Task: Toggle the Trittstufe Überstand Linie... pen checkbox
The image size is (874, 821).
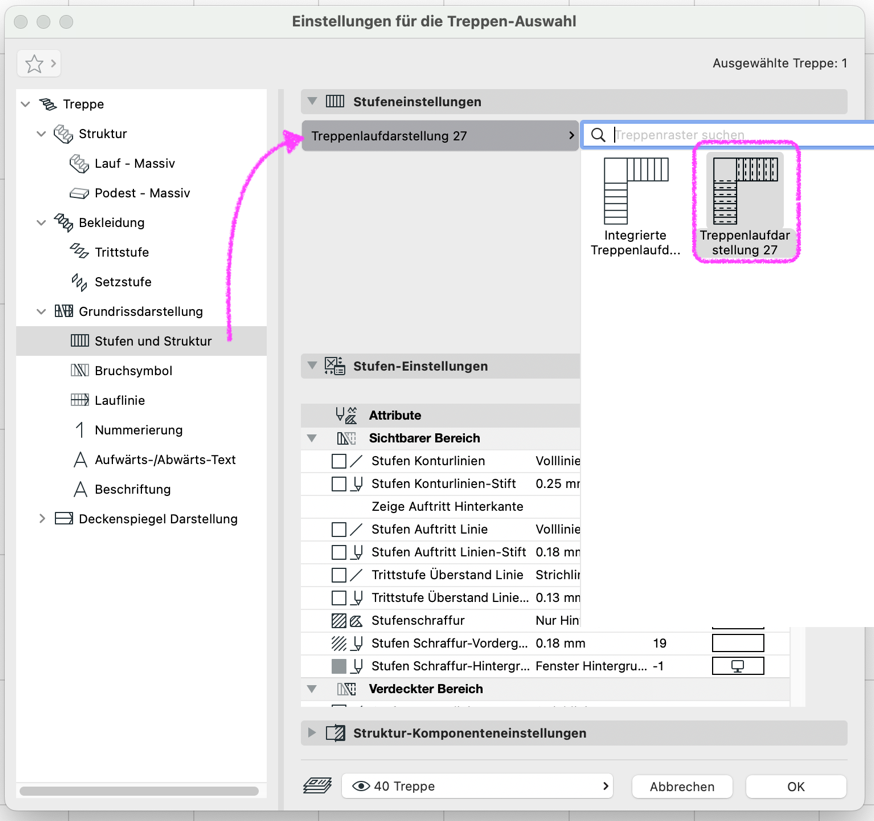Action: [x=339, y=597]
